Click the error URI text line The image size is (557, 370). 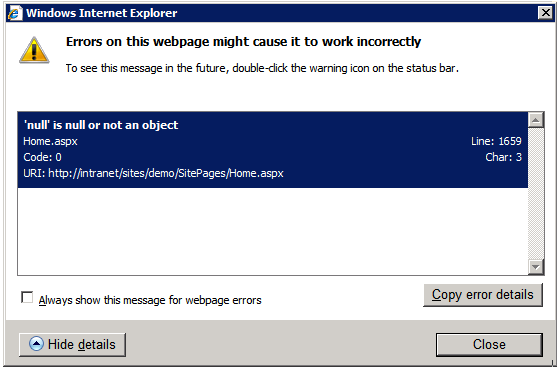(x=153, y=173)
